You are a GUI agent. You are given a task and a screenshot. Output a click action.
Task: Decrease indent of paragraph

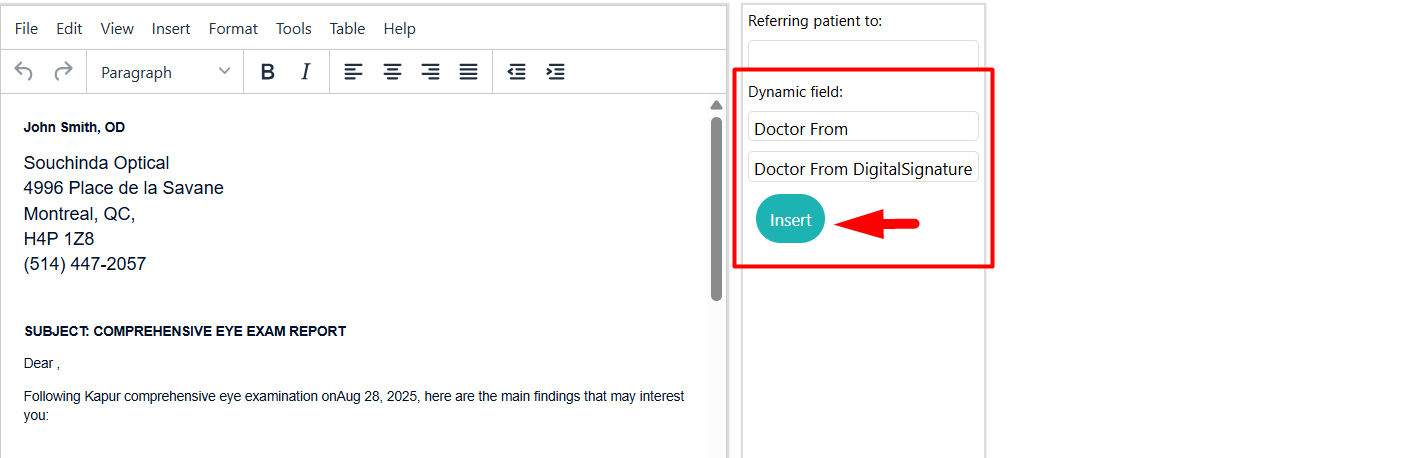516,72
